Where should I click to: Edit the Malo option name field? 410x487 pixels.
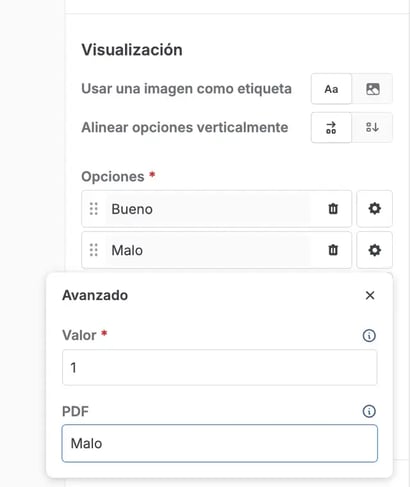pos(208,250)
